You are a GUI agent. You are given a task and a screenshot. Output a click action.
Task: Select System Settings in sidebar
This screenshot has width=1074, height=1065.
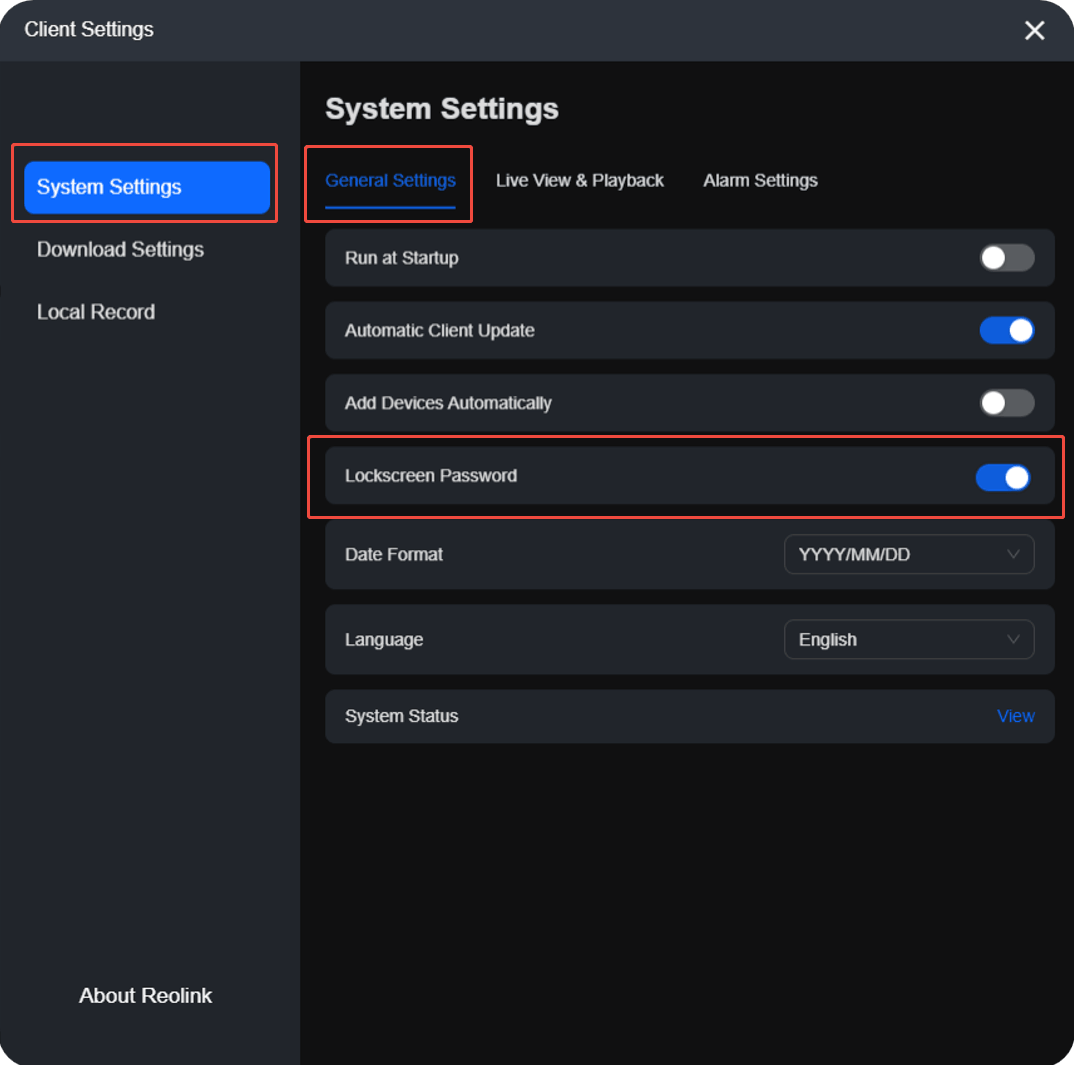(x=147, y=187)
